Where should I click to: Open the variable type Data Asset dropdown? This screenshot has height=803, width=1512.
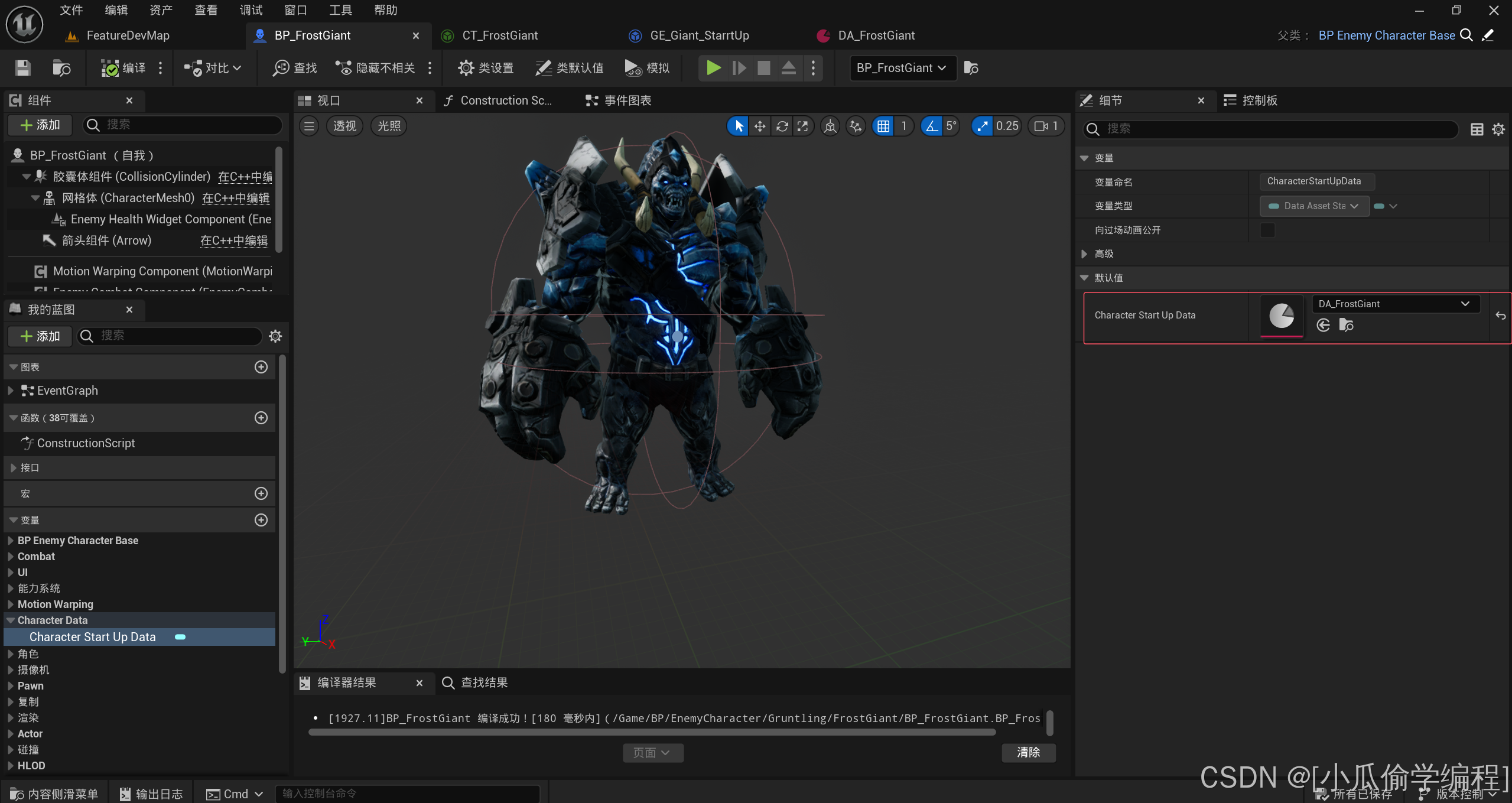click(1314, 206)
